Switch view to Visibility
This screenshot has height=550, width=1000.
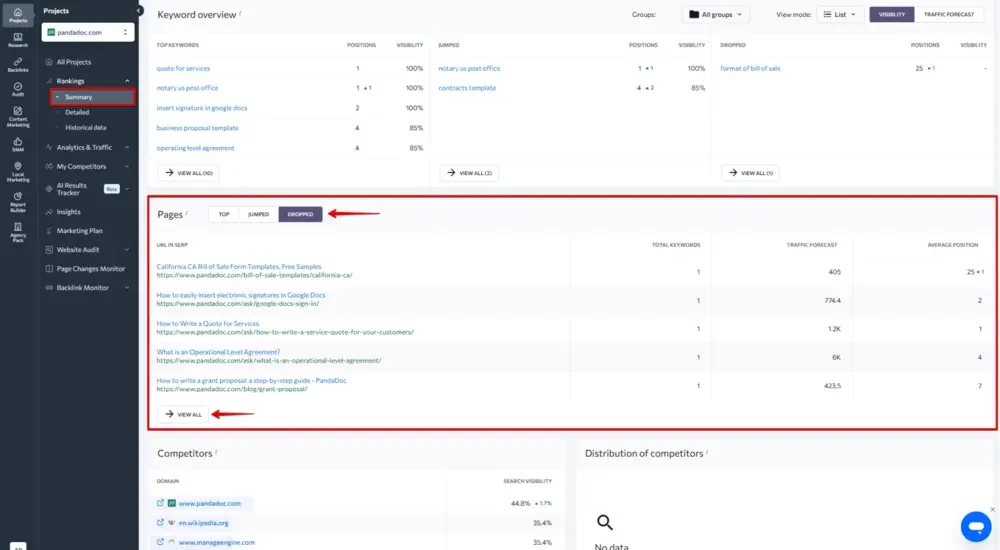tap(892, 14)
